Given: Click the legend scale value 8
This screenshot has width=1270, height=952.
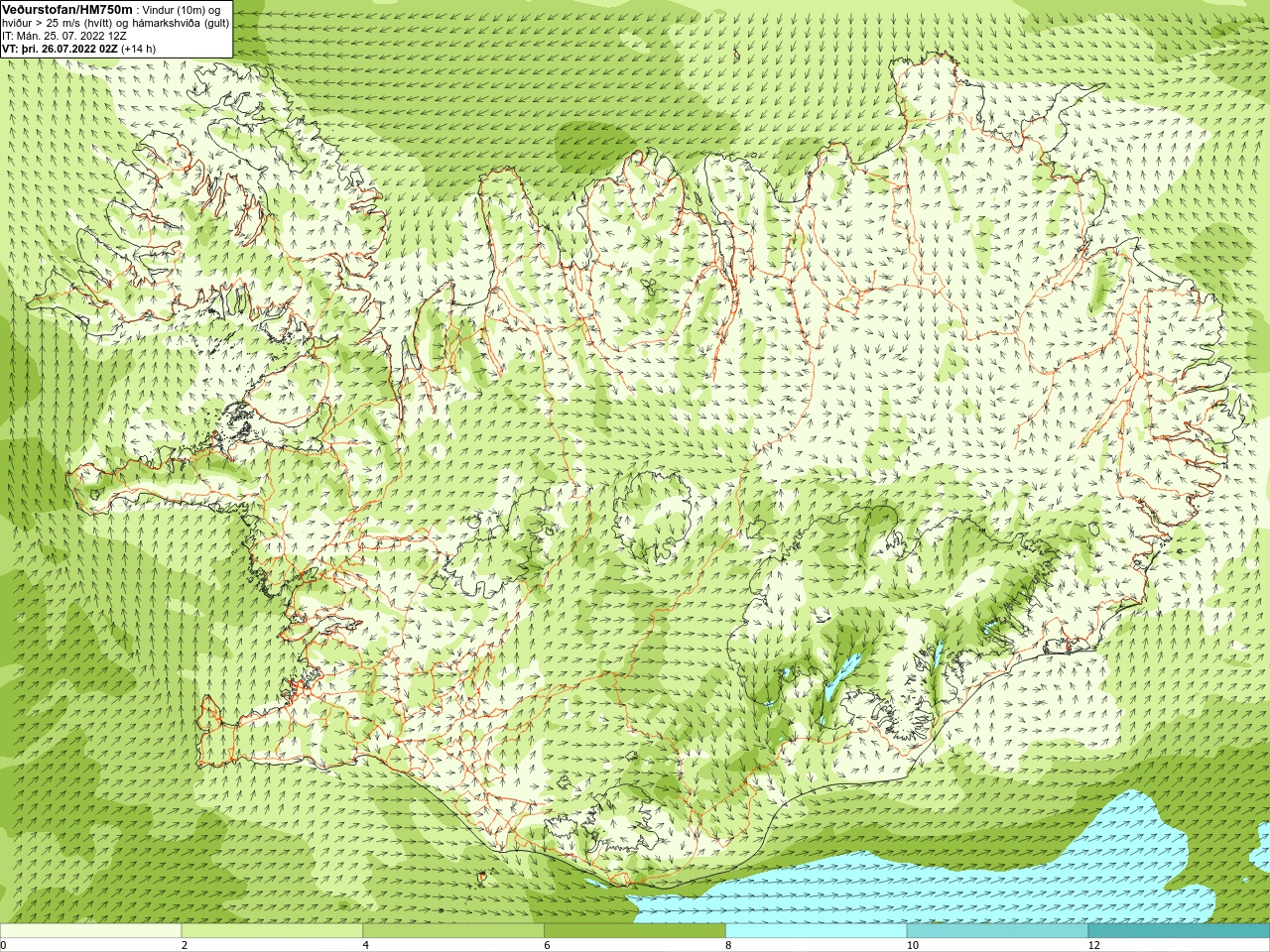Looking at the screenshot, I should [728, 945].
